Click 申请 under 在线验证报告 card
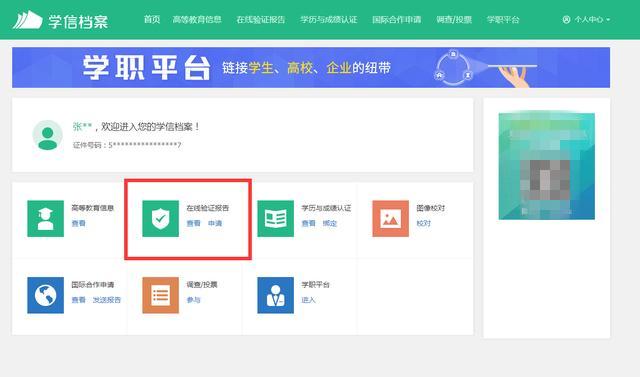 click(x=215, y=223)
